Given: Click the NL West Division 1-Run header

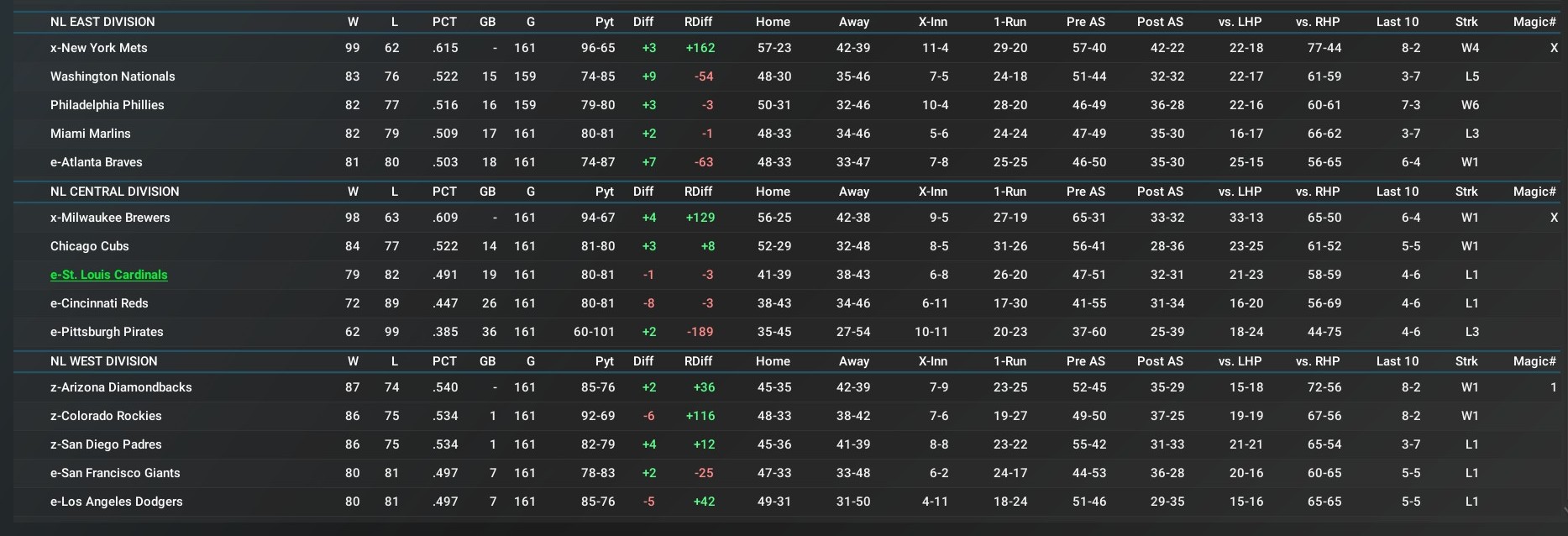Looking at the screenshot, I should click(x=1009, y=361).
